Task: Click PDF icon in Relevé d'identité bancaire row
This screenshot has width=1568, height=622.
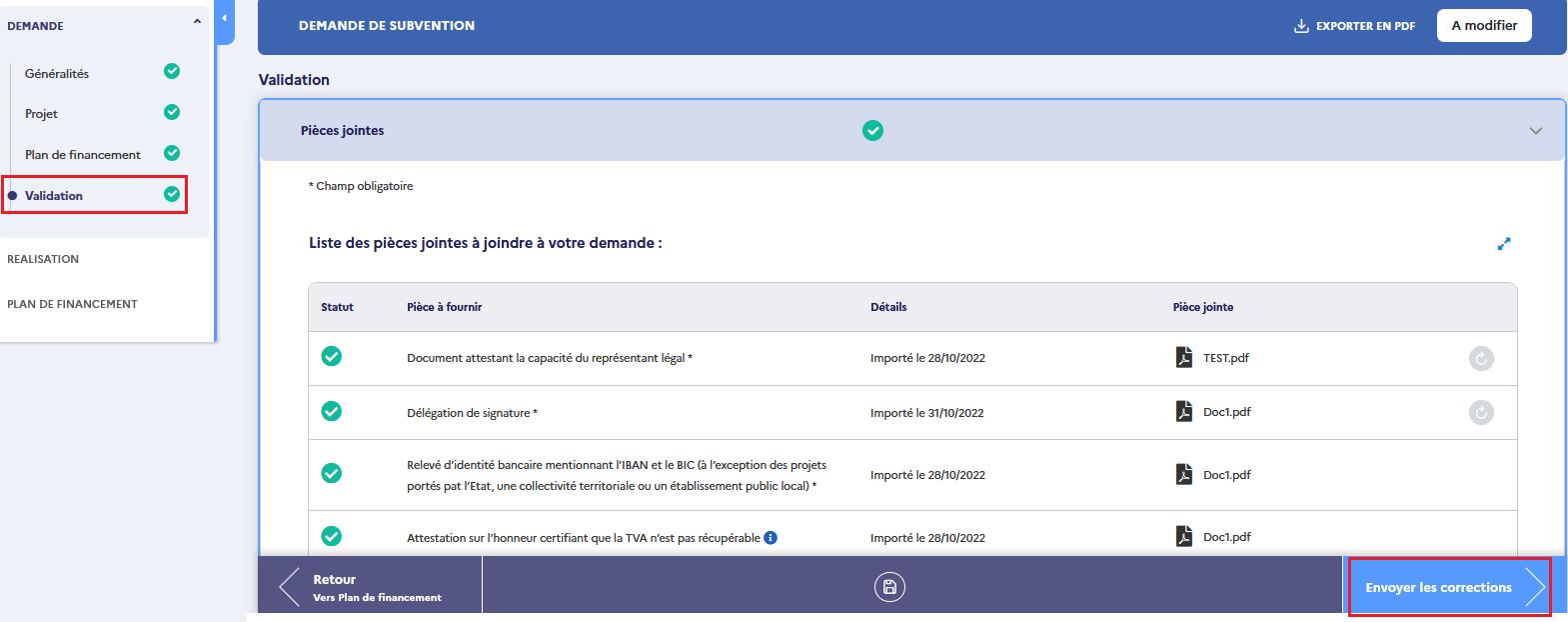Action: (1184, 474)
